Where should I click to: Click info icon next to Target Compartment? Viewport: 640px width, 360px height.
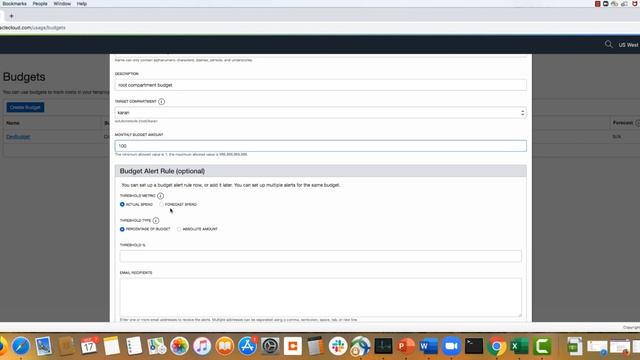pyautogui.click(x=162, y=102)
